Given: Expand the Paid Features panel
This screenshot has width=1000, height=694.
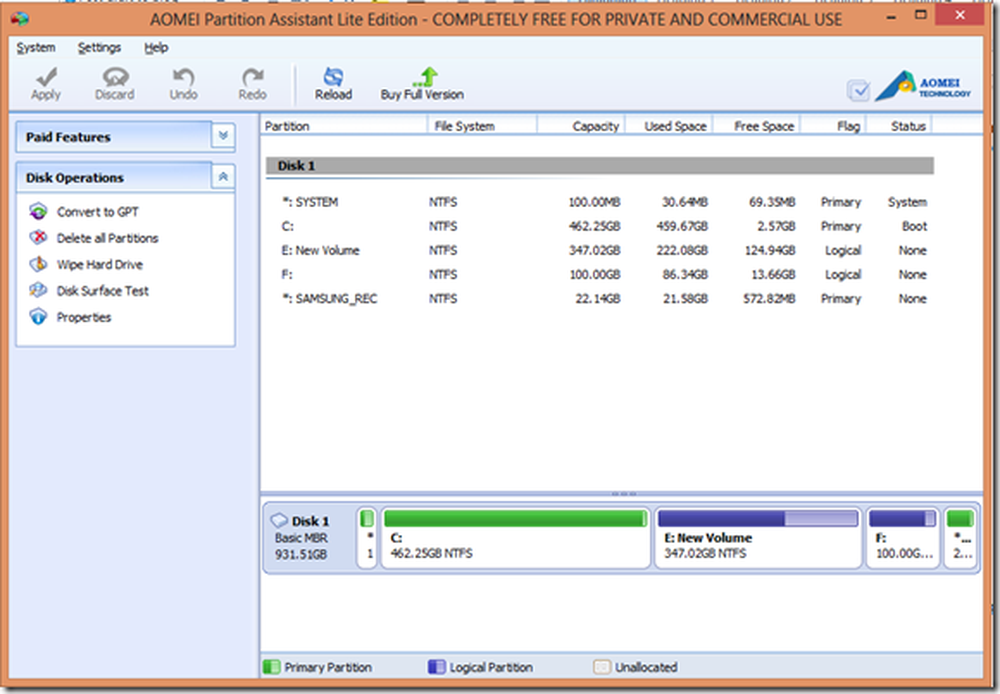Looking at the screenshot, I should point(223,135).
